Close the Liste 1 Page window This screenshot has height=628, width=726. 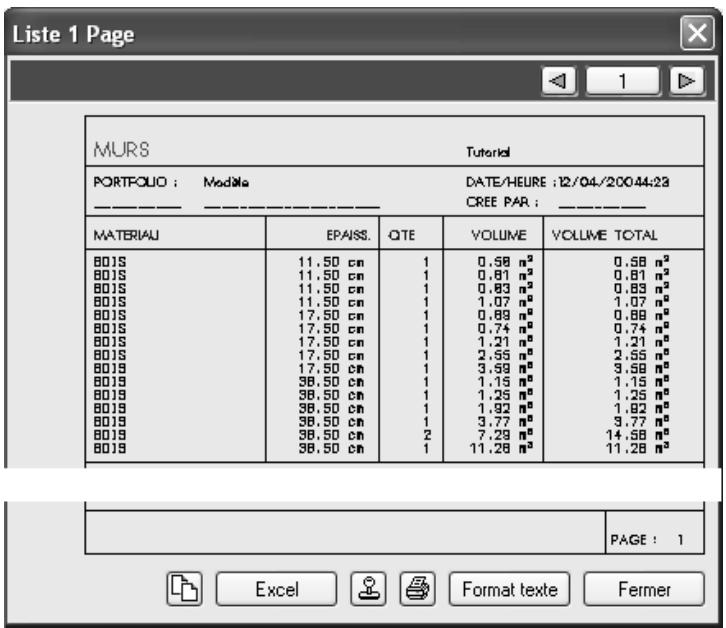[x=697, y=33]
